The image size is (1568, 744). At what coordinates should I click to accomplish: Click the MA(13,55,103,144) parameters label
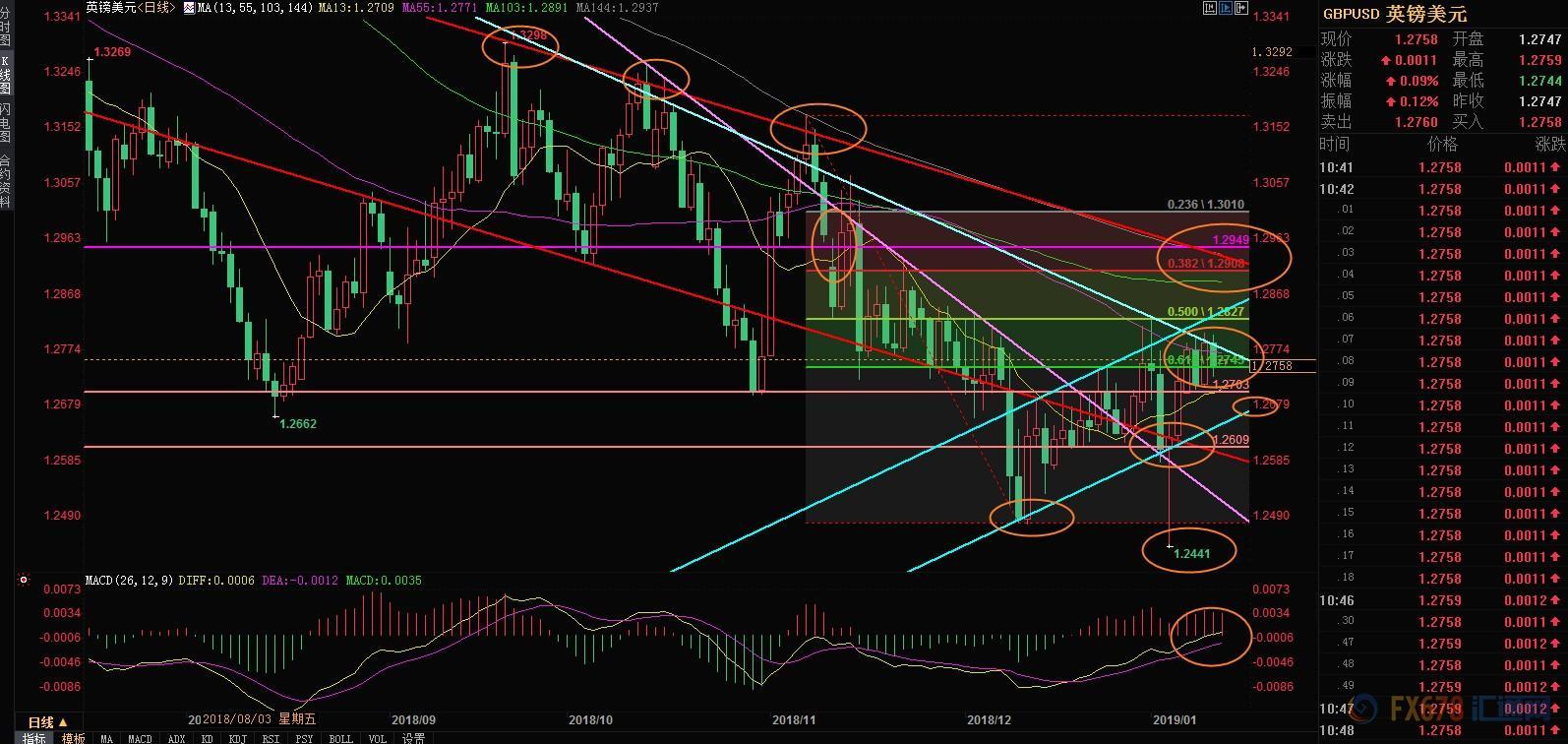click(x=256, y=7)
